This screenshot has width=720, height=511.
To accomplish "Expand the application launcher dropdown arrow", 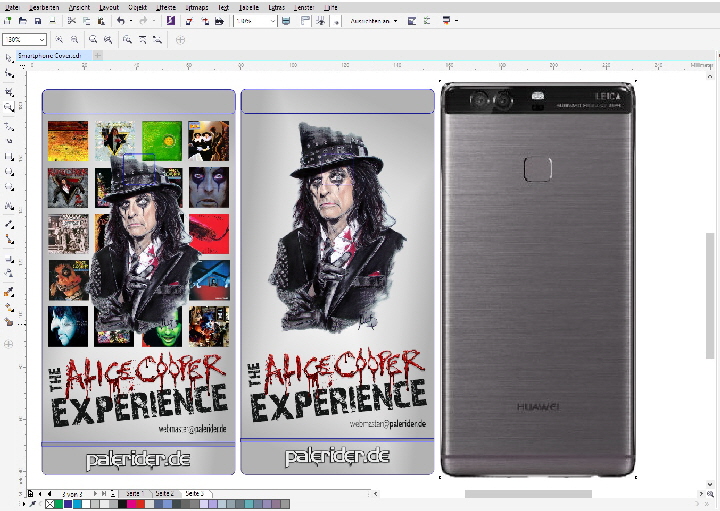I will (x=456, y=21).
